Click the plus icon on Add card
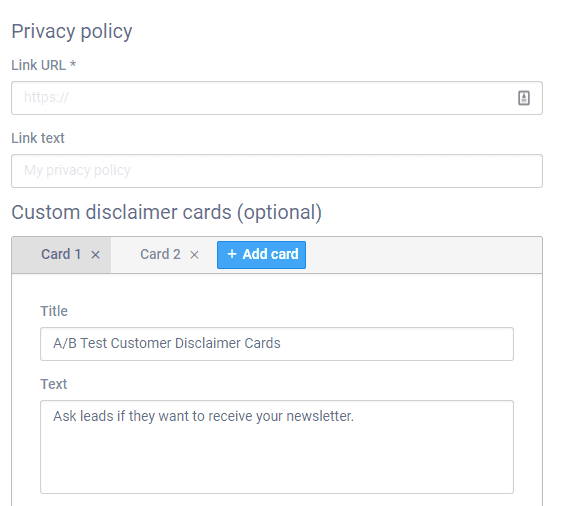Screen dimensions: 561x506 232,254
